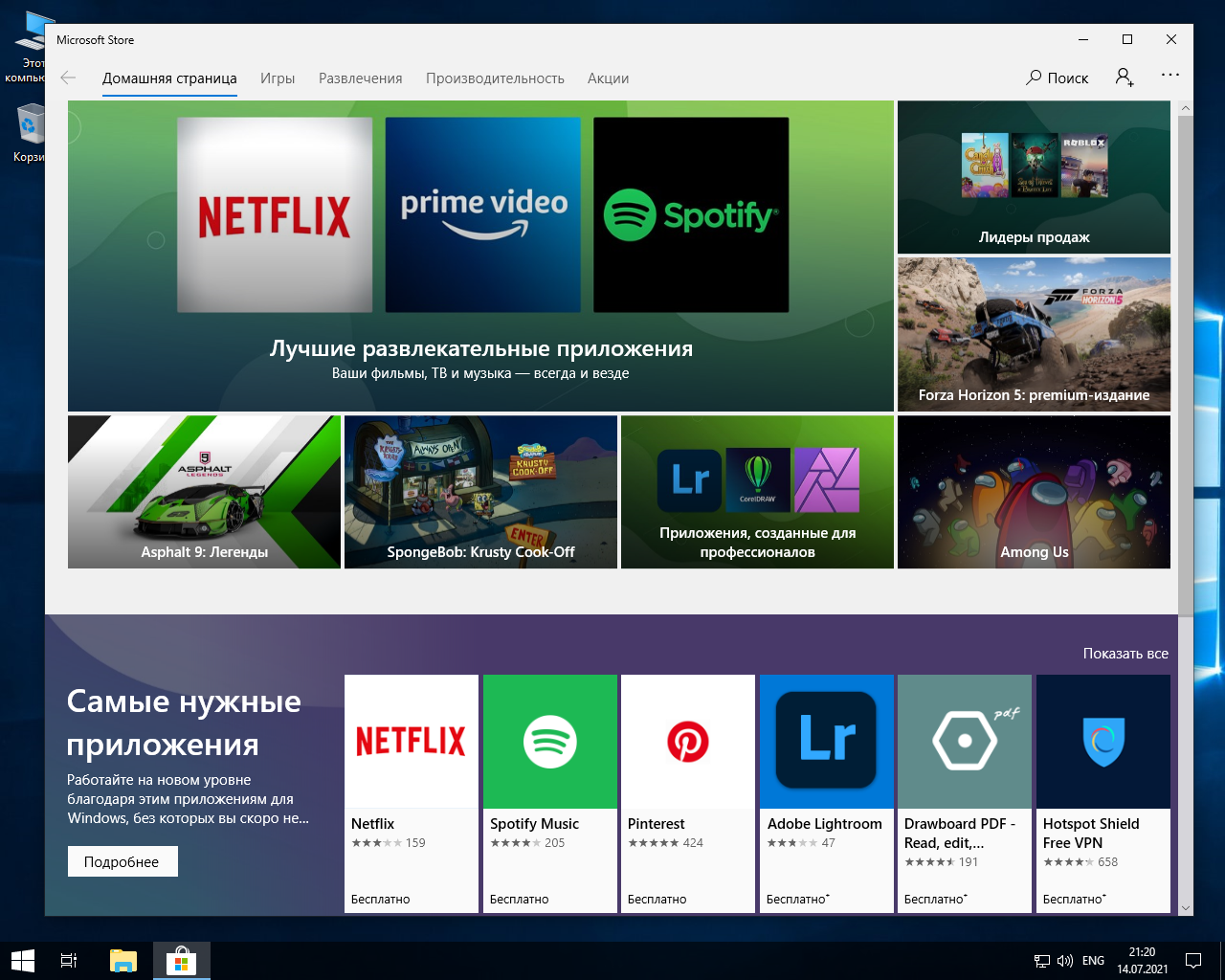Select the Drawboard PDF app icon

[965, 742]
